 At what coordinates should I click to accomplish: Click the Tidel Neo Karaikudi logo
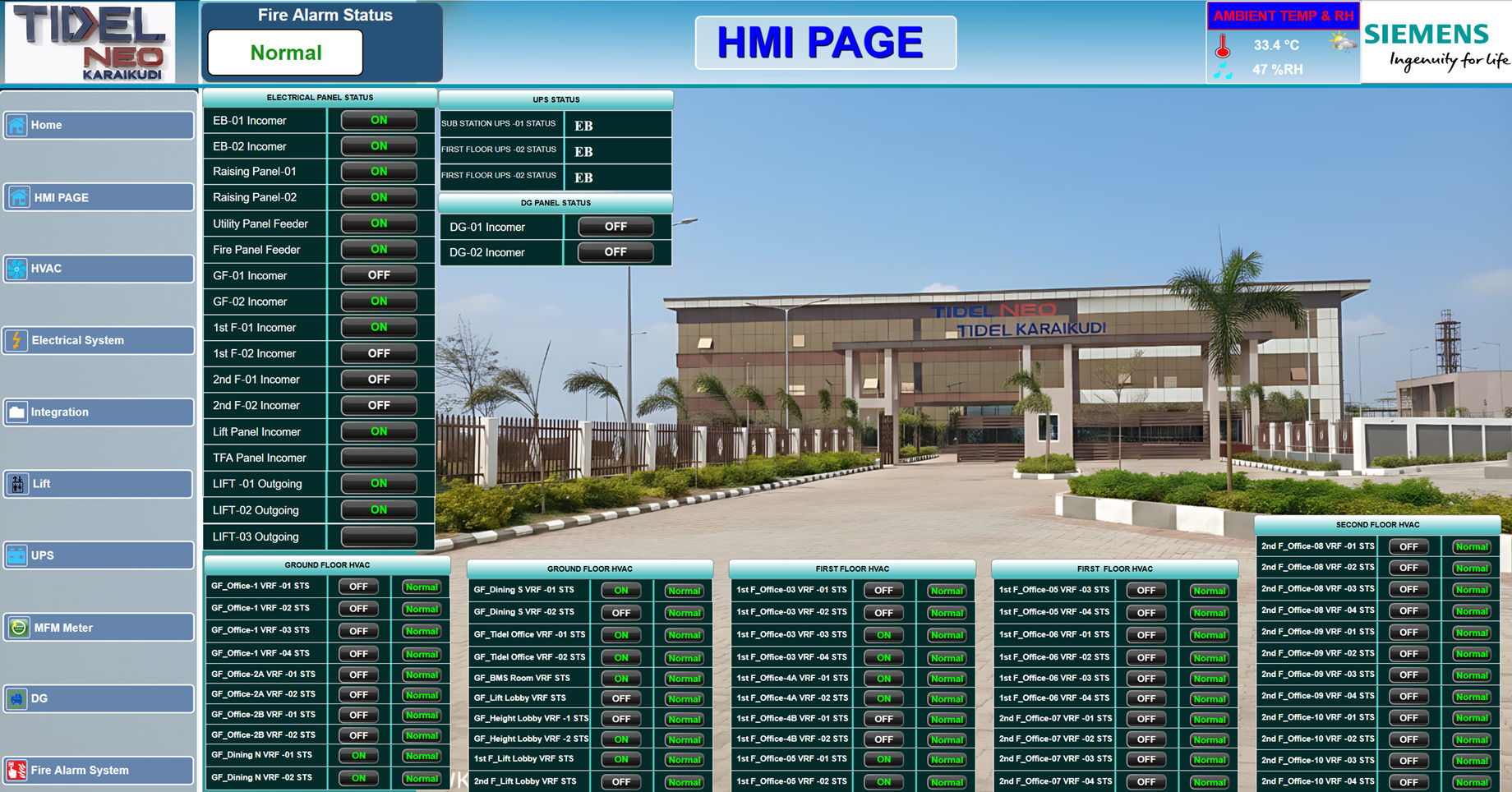point(90,42)
